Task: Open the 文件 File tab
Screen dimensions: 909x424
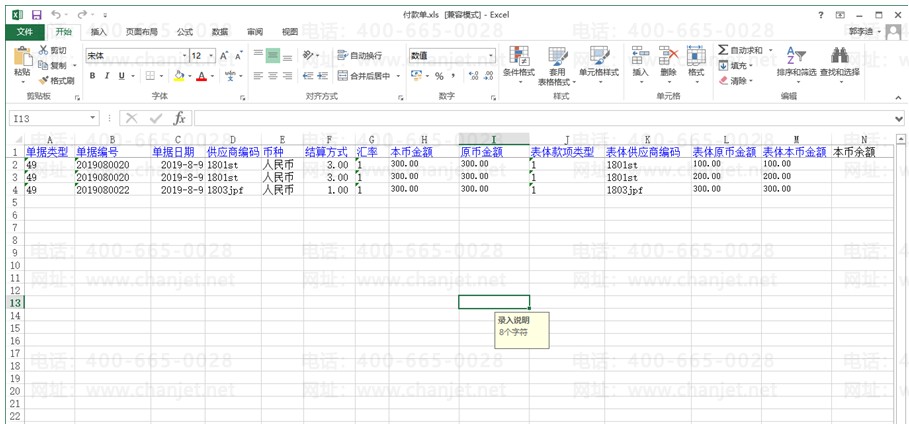Action: click(25, 32)
